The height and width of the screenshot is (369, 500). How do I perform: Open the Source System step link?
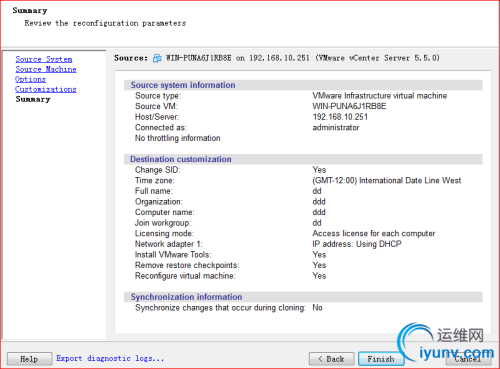(44, 59)
